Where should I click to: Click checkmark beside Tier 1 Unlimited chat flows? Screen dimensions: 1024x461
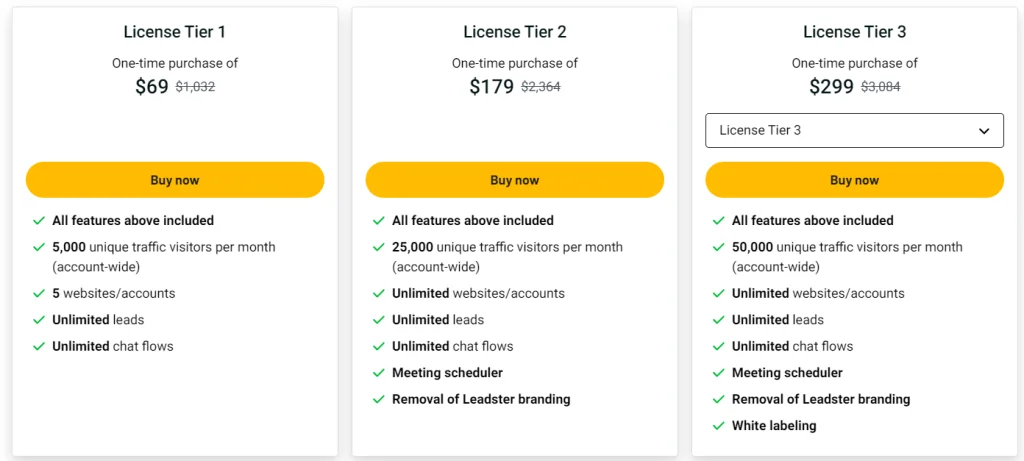point(39,347)
